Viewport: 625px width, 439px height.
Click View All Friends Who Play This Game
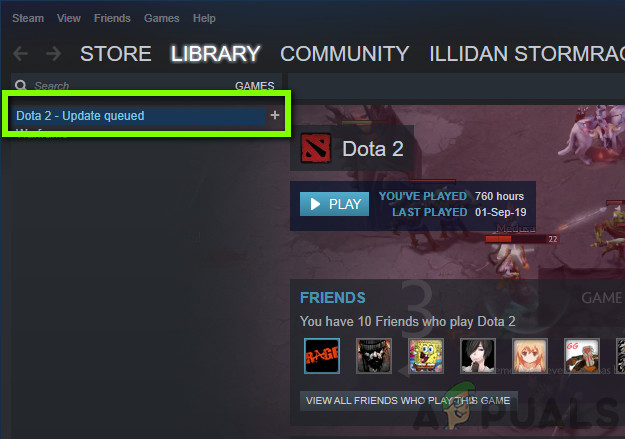[x=408, y=401]
